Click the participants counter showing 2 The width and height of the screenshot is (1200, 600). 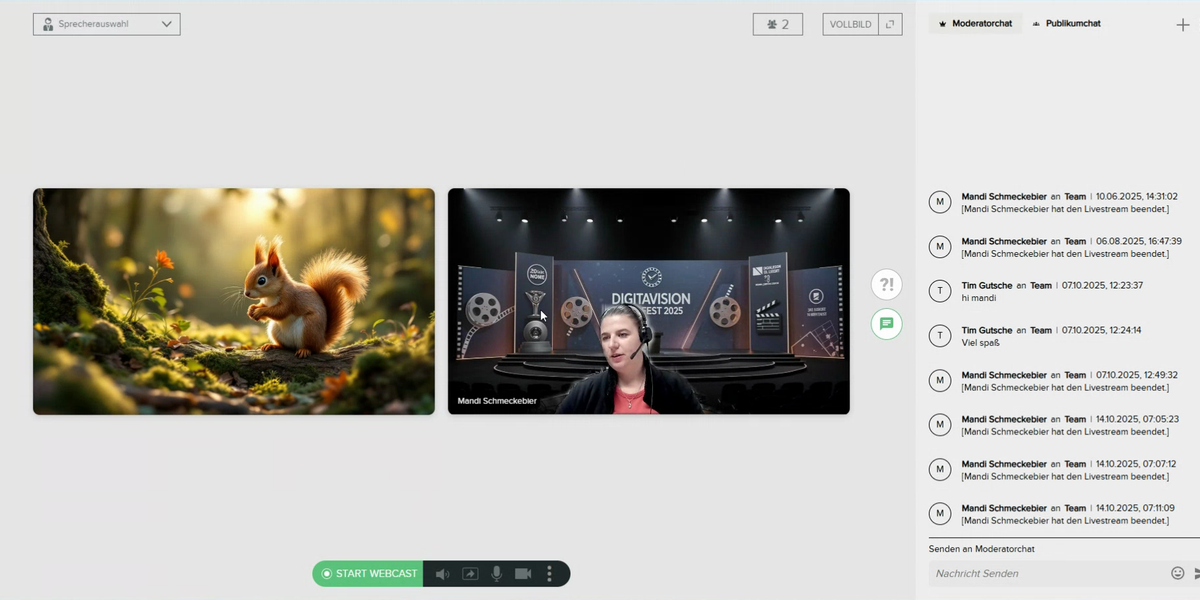[778, 24]
